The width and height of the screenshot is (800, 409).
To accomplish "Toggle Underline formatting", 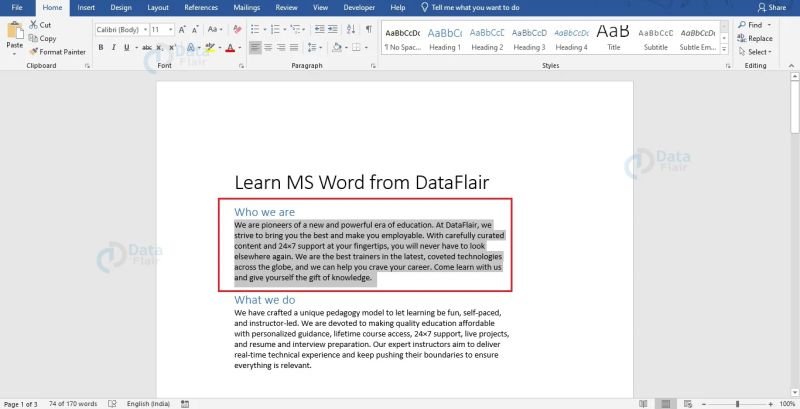I will [x=127, y=47].
